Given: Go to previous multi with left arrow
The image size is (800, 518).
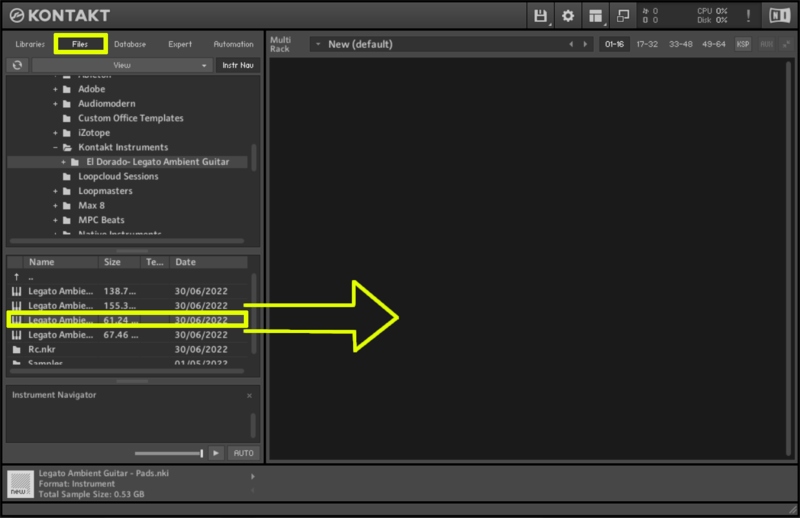Looking at the screenshot, I should point(571,44).
